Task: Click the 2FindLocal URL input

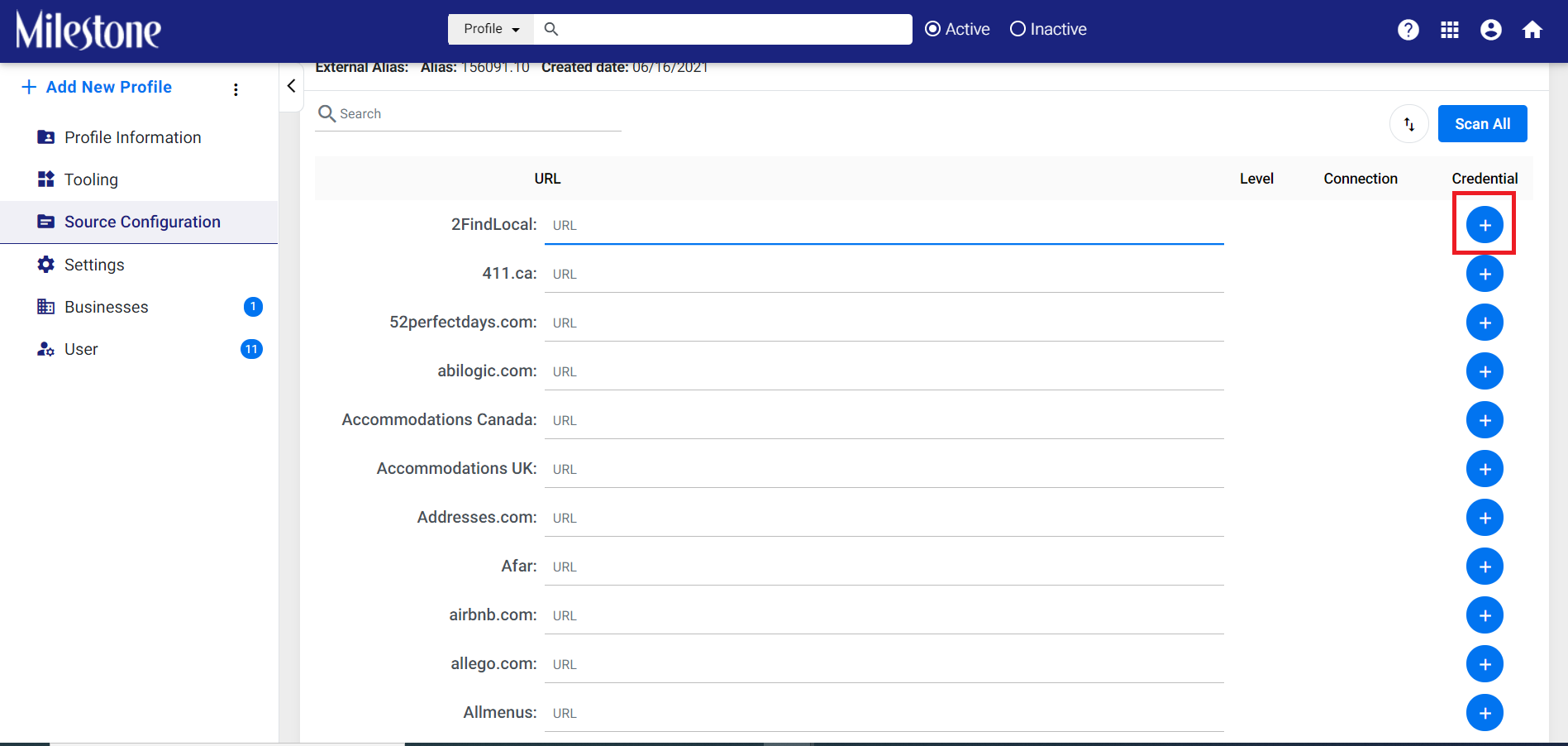Action: 884,225
